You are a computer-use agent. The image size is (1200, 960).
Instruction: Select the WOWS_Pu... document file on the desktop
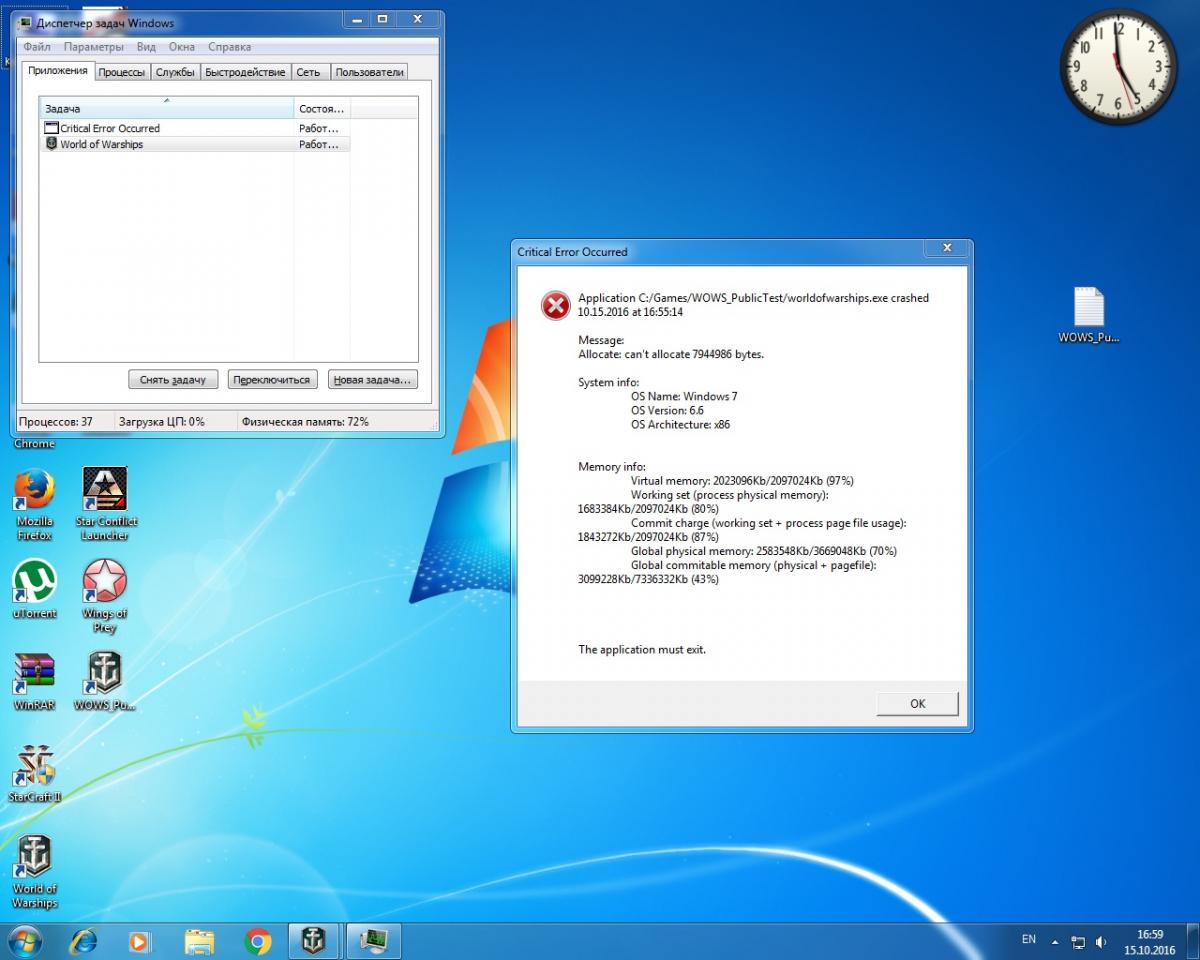click(x=1089, y=315)
